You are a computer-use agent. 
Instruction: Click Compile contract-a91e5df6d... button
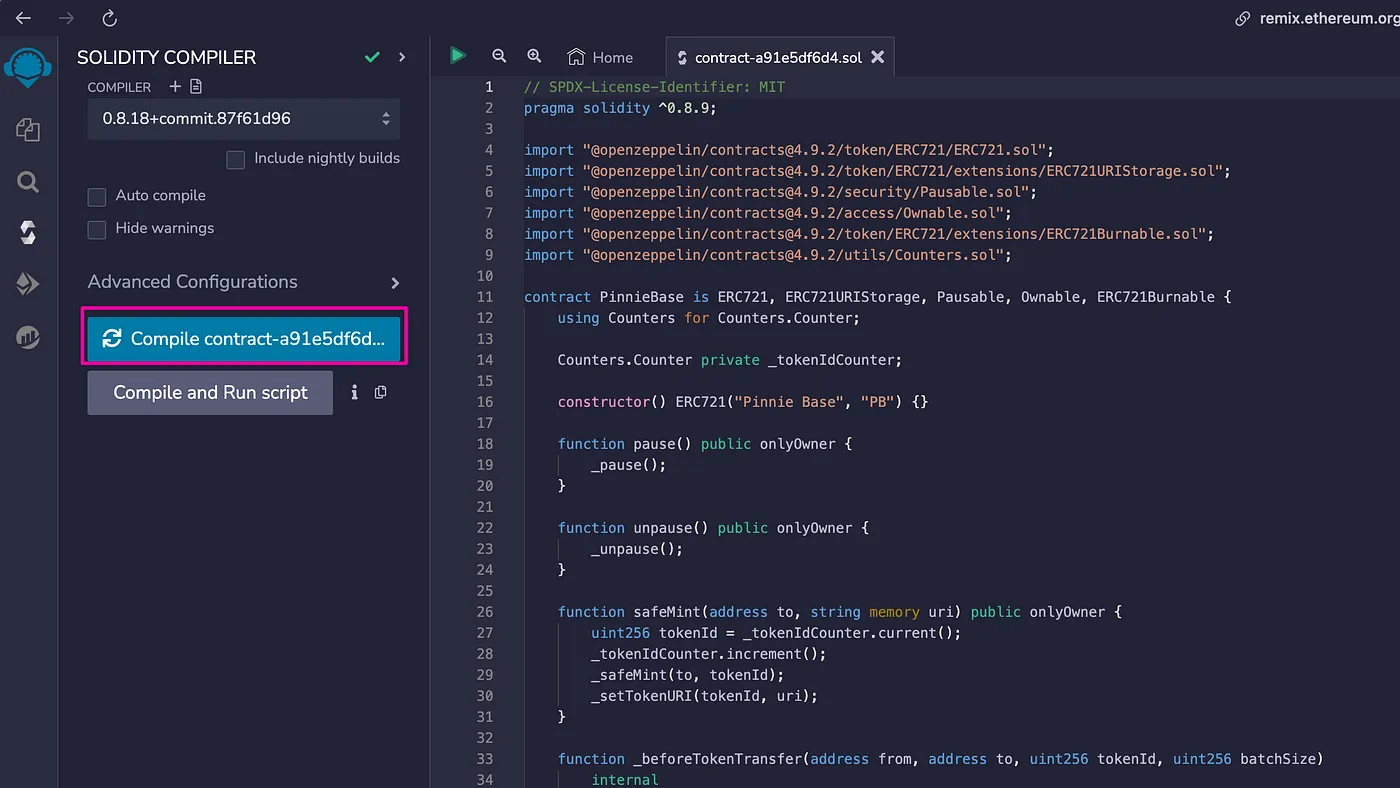[244, 339]
